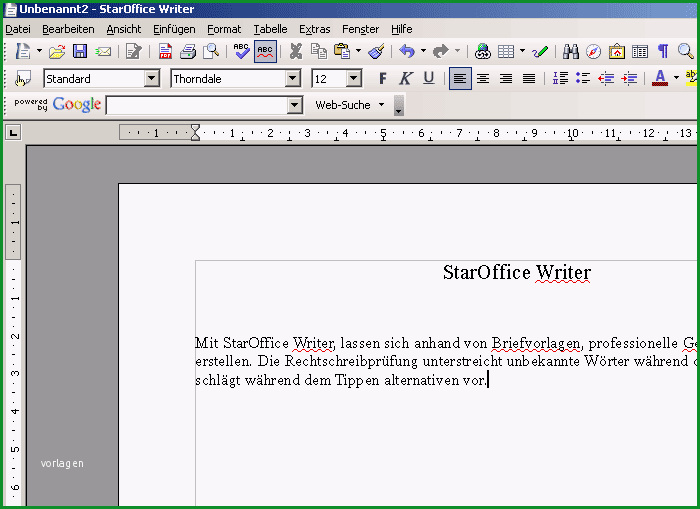Viewport: 700px width, 509px height.
Task: Align text left button
Action: click(x=460, y=79)
